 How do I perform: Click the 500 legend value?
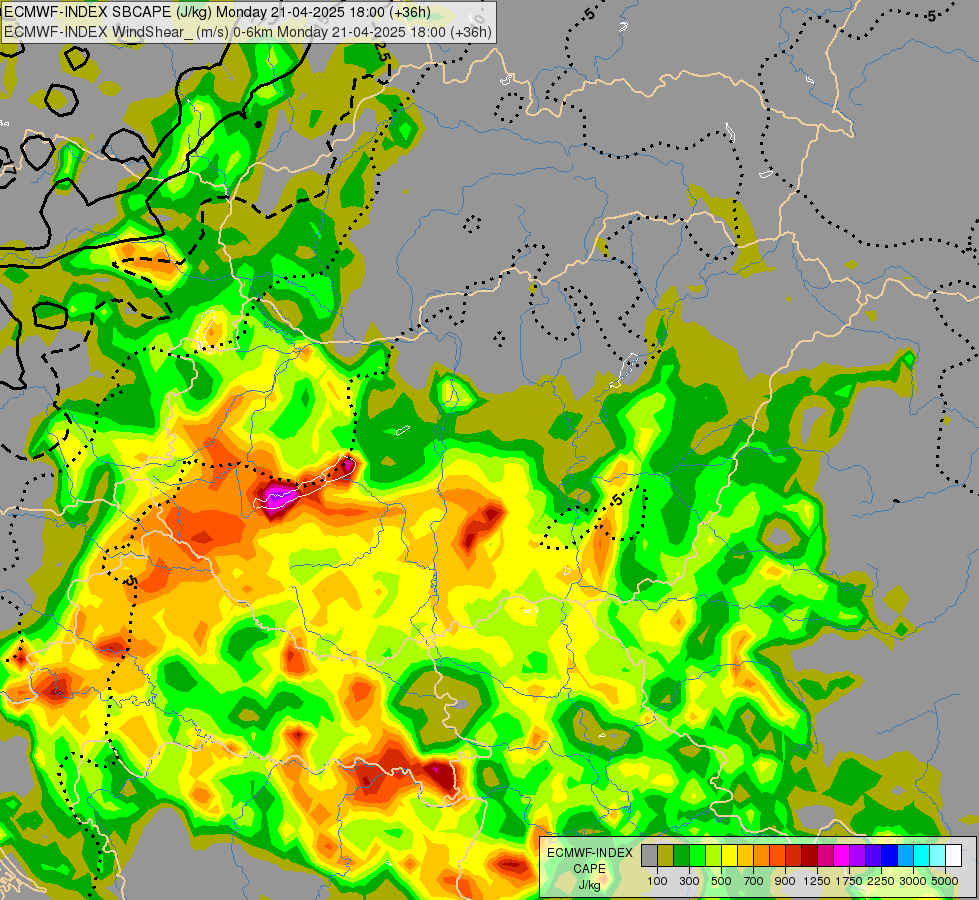point(721,881)
